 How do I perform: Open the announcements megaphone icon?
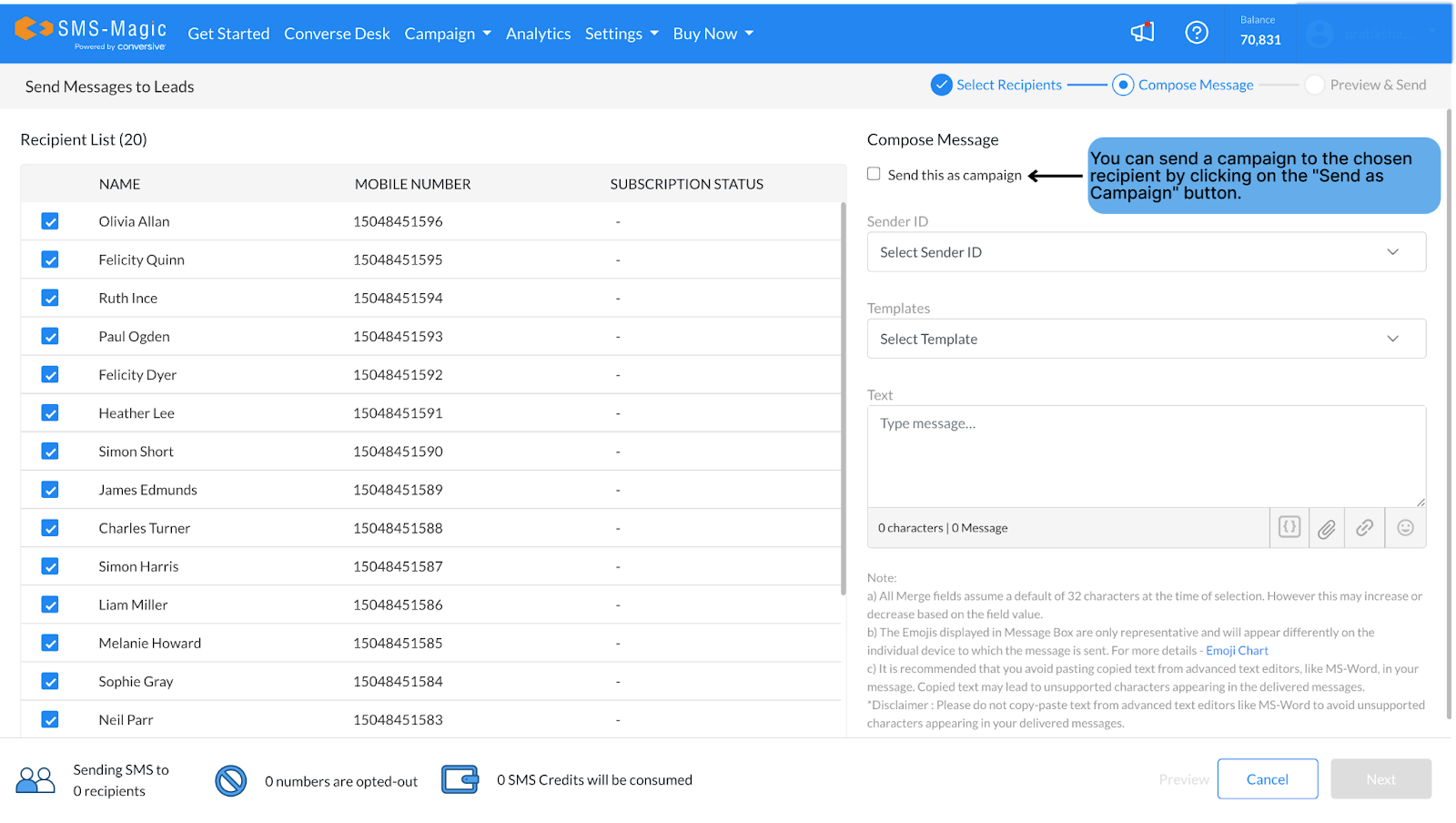coord(1142,33)
